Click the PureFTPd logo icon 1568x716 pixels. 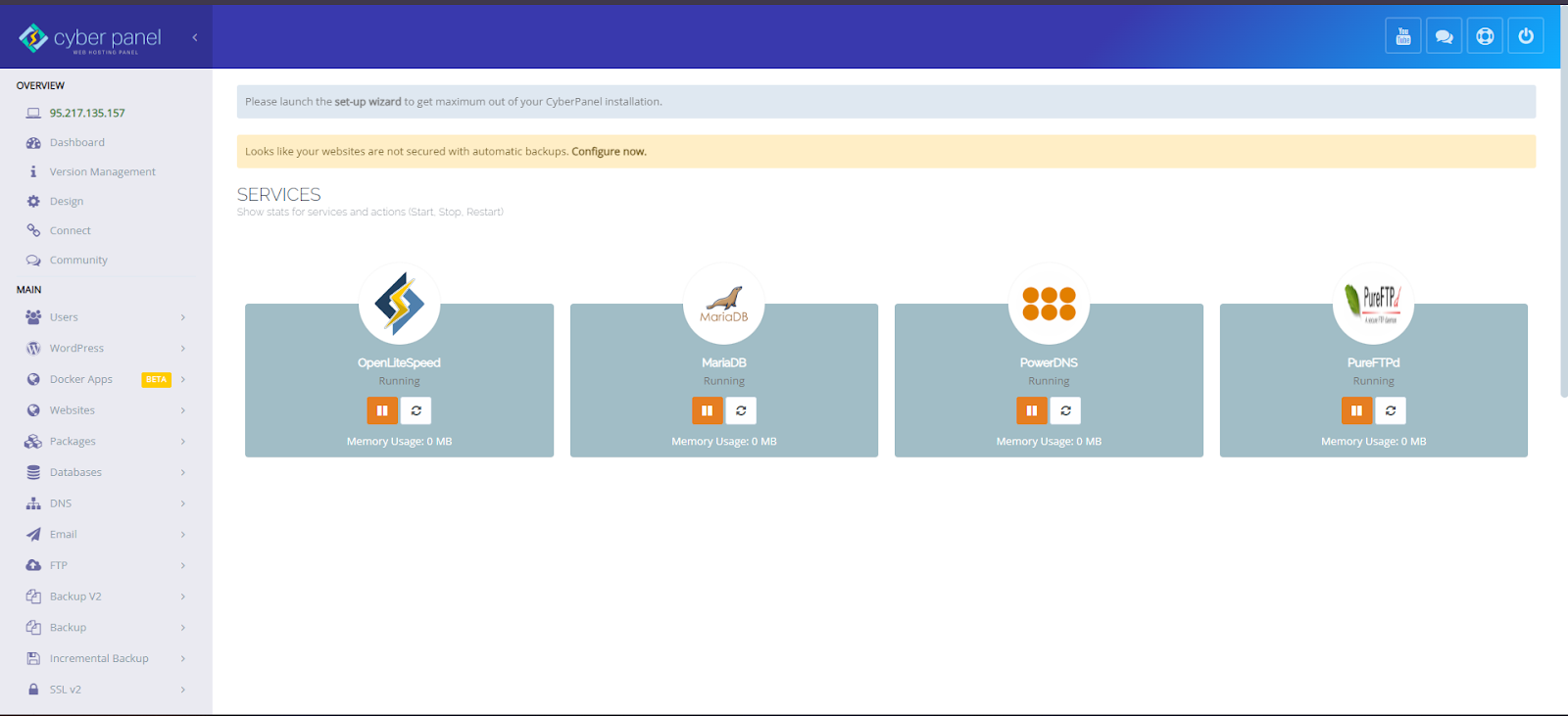(x=1374, y=304)
